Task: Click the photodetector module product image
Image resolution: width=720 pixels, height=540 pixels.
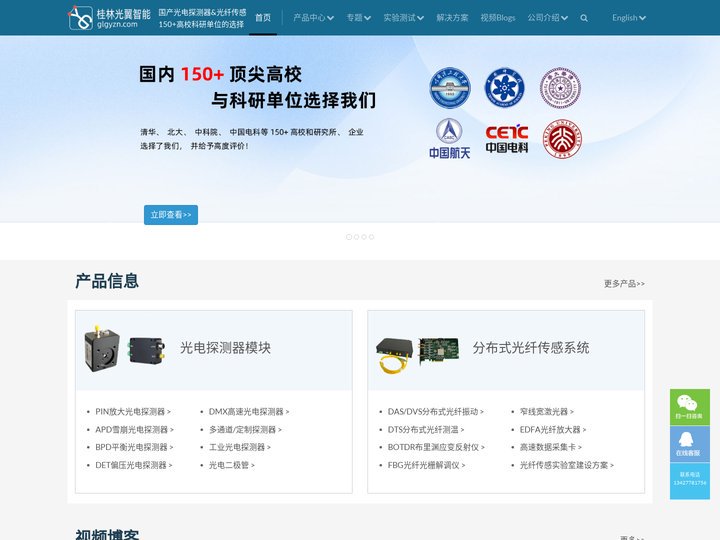Action: pos(125,349)
